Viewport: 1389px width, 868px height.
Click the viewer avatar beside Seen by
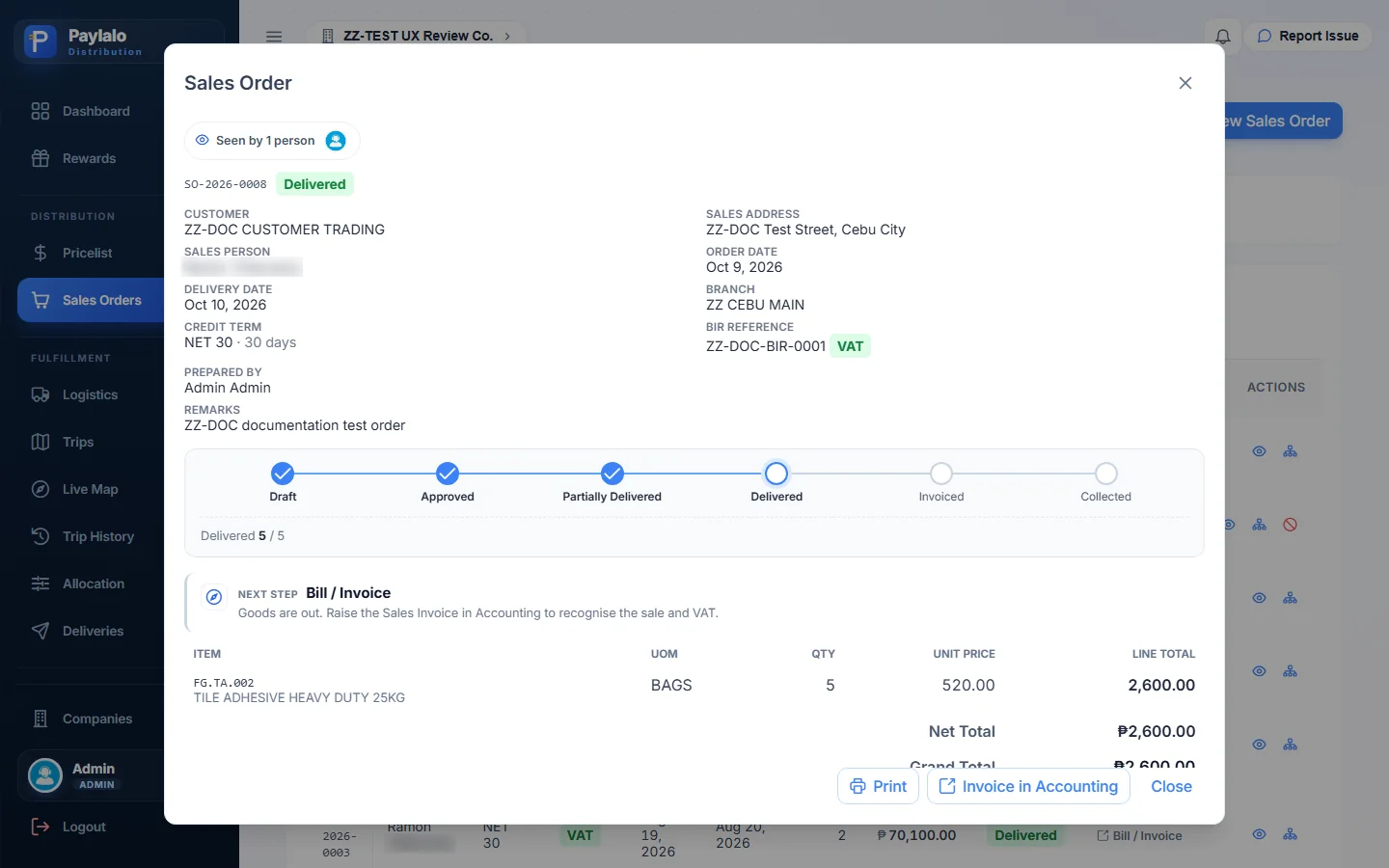coord(336,141)
